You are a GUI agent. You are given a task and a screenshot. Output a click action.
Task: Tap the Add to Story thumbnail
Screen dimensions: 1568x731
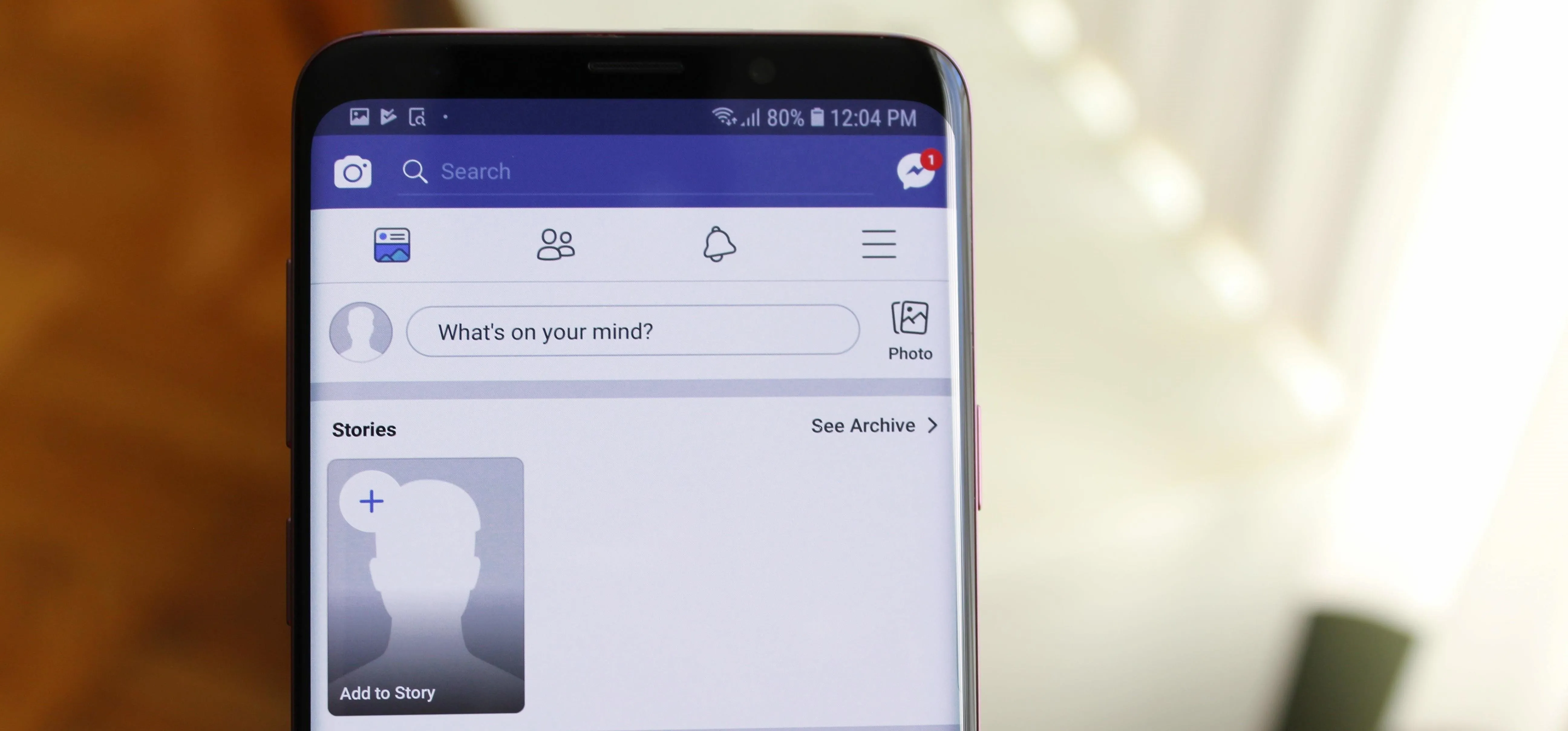point(425,585)
